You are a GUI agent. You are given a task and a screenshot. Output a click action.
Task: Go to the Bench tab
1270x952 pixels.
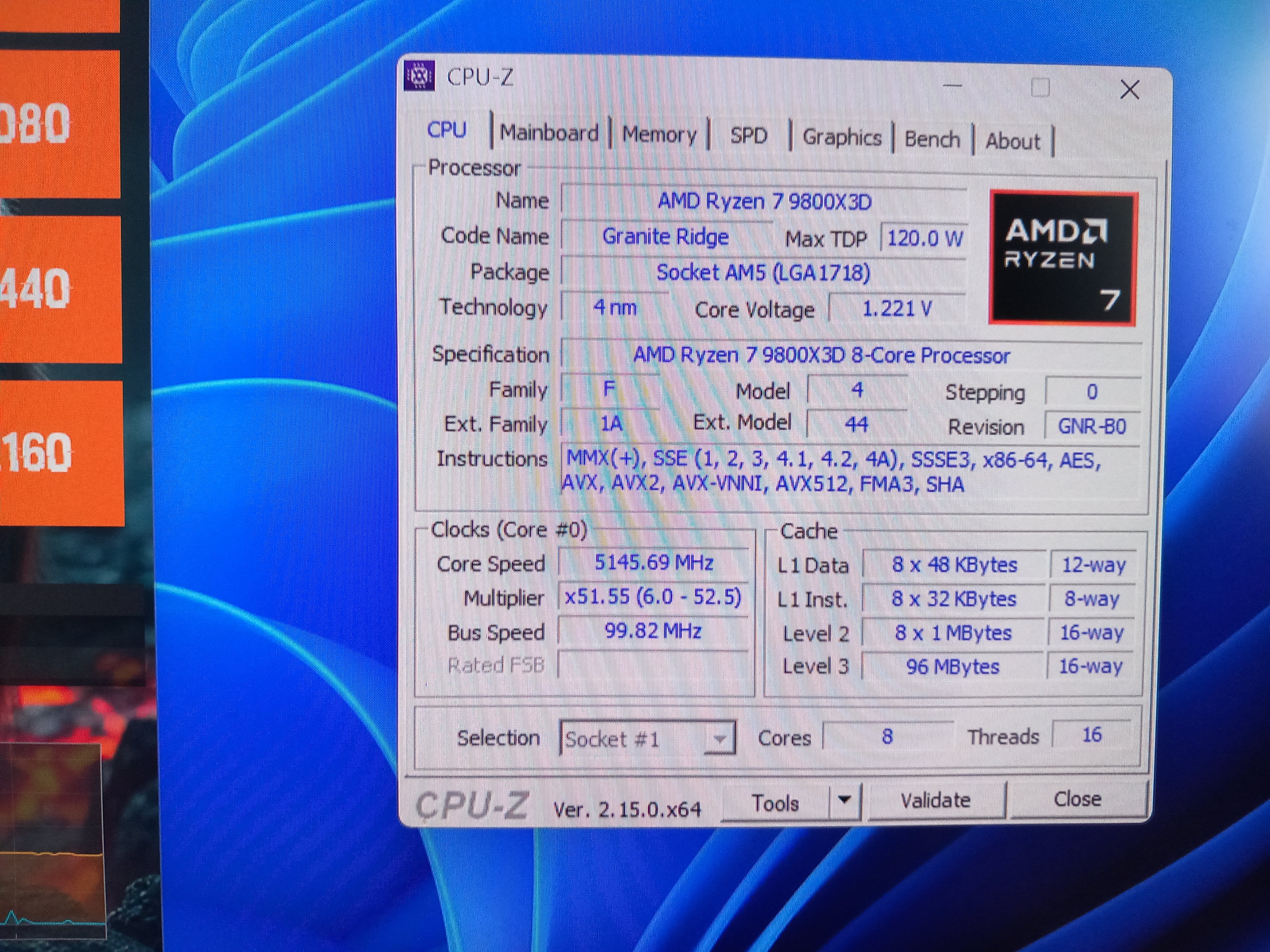932,139
